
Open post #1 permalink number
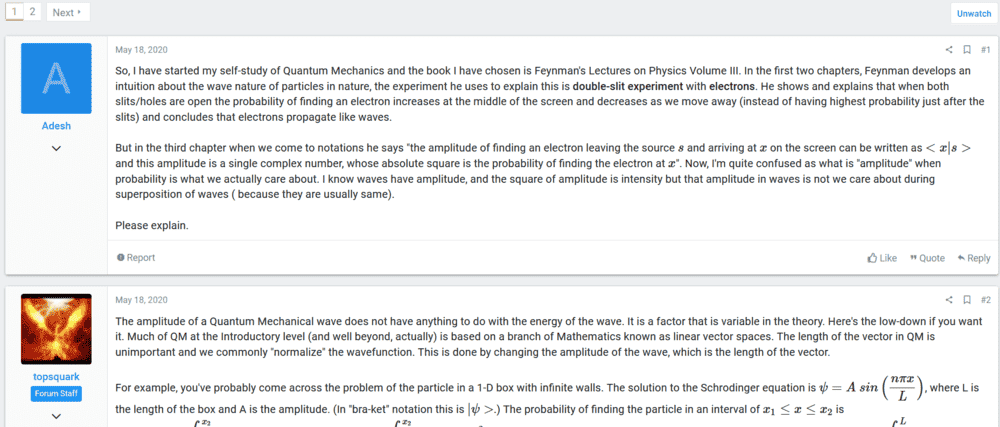(x=985, y=49)
